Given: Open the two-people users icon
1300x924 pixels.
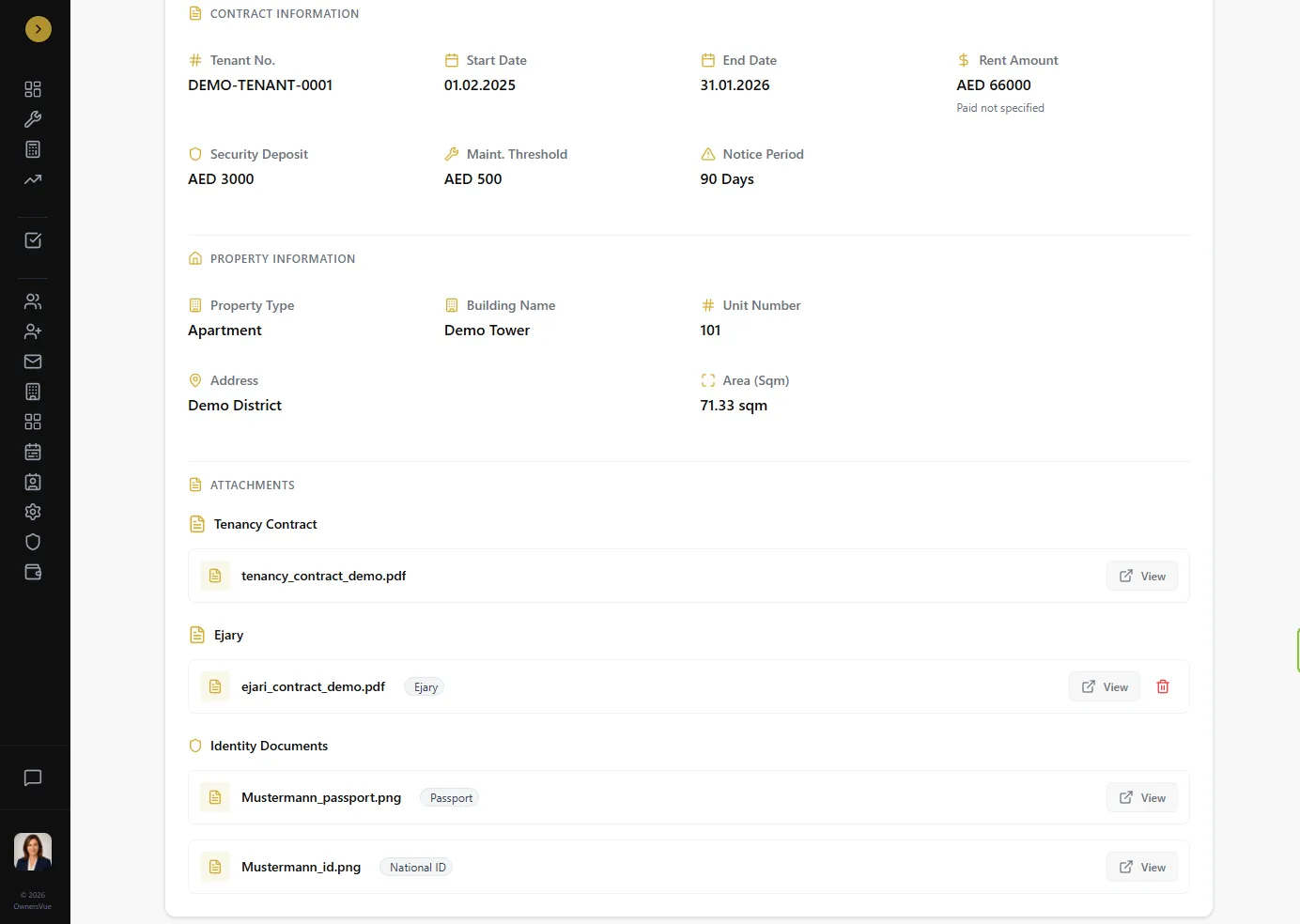Looking at the screenshot, I should click(33, 301).
